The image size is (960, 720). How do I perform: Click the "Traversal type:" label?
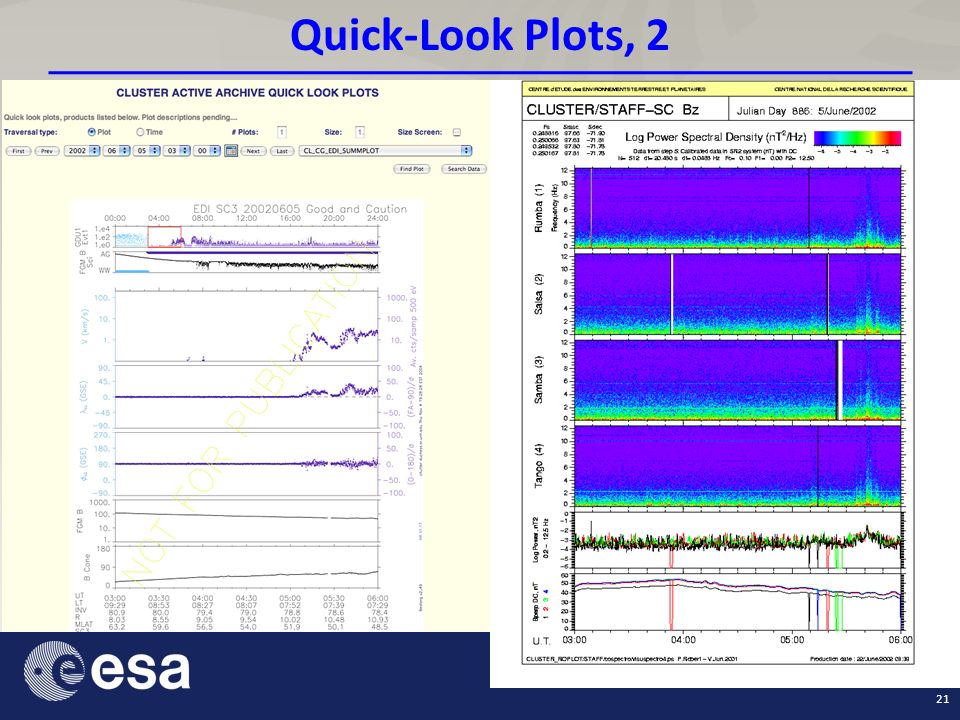pos(31,132)
